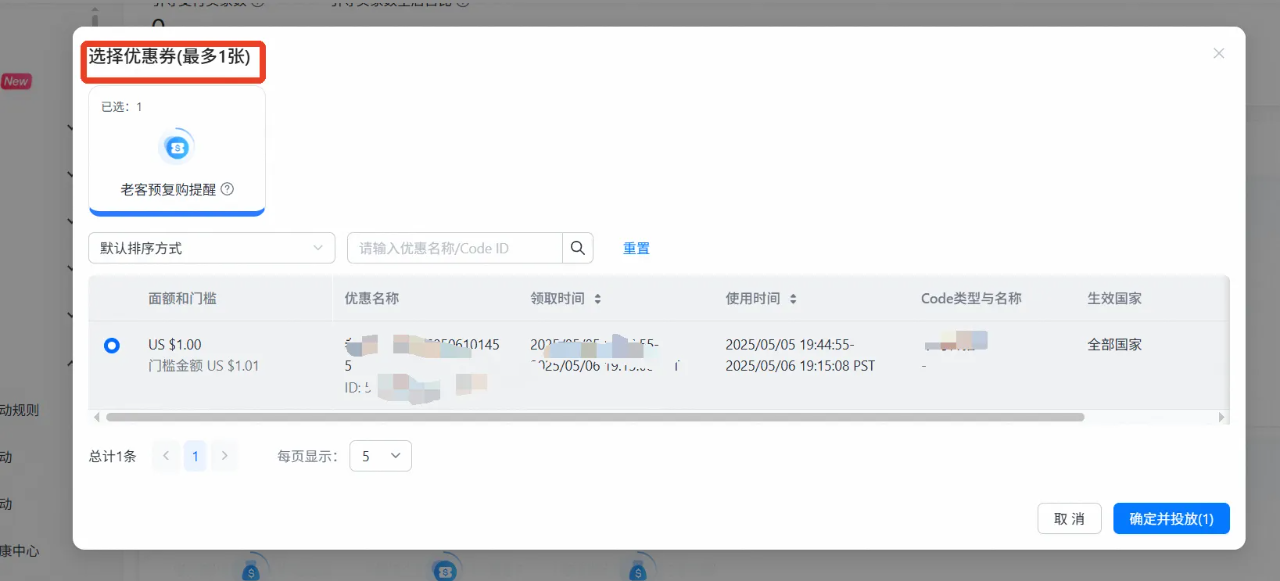This screenshot has width=1280, height=581.
Task: Click the 老客预复购提醒 selected card
Action: click(177, 150)
